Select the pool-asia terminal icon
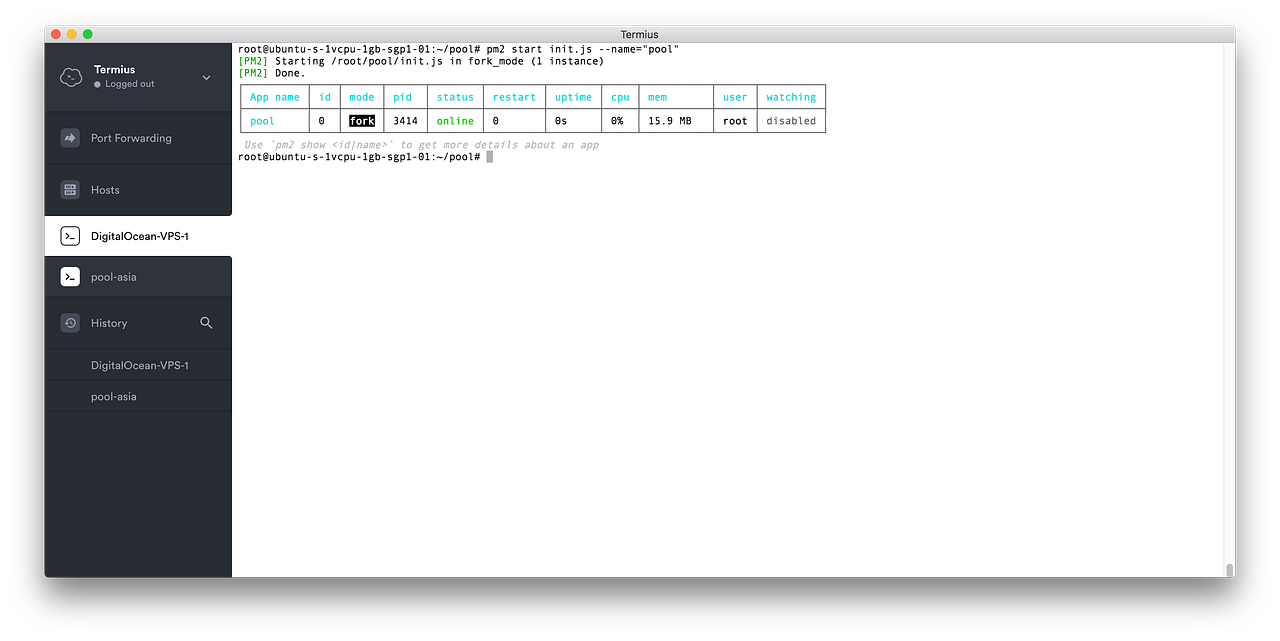The width and height of the screenshot is (1280, 641). pyautogui.click(x=69, y=276)
